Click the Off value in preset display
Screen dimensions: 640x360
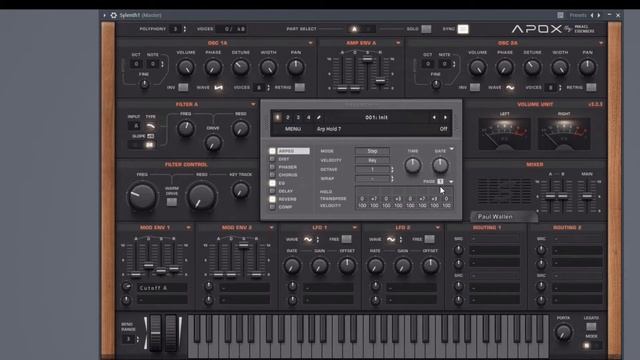[443, 129]
